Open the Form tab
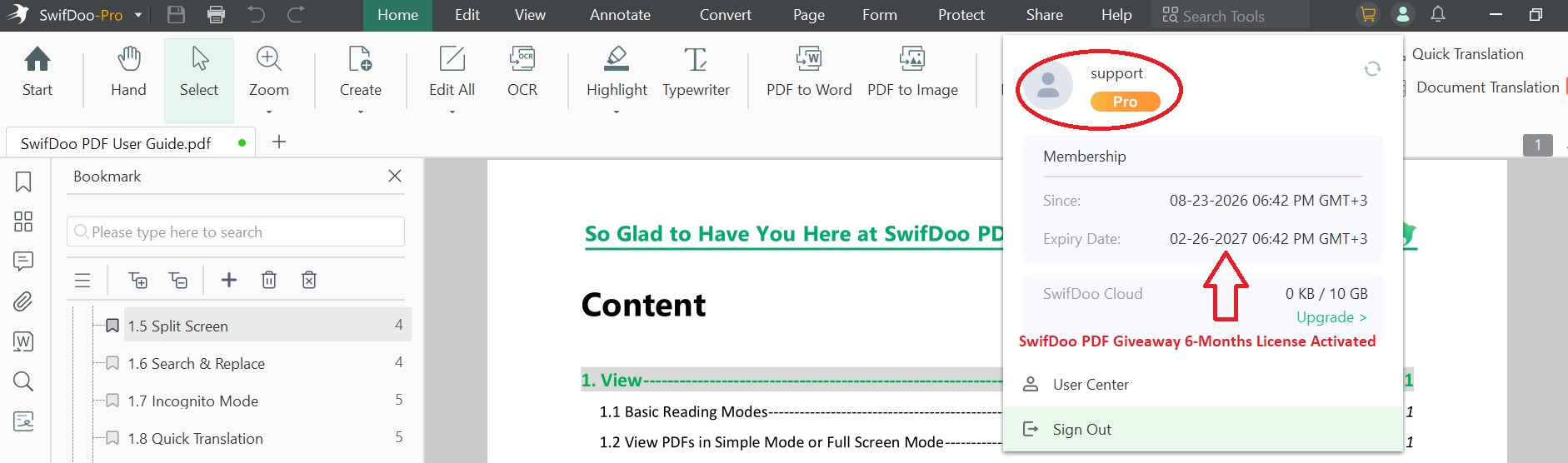Viewport: 1568px width, 463px height. (880, 15)
